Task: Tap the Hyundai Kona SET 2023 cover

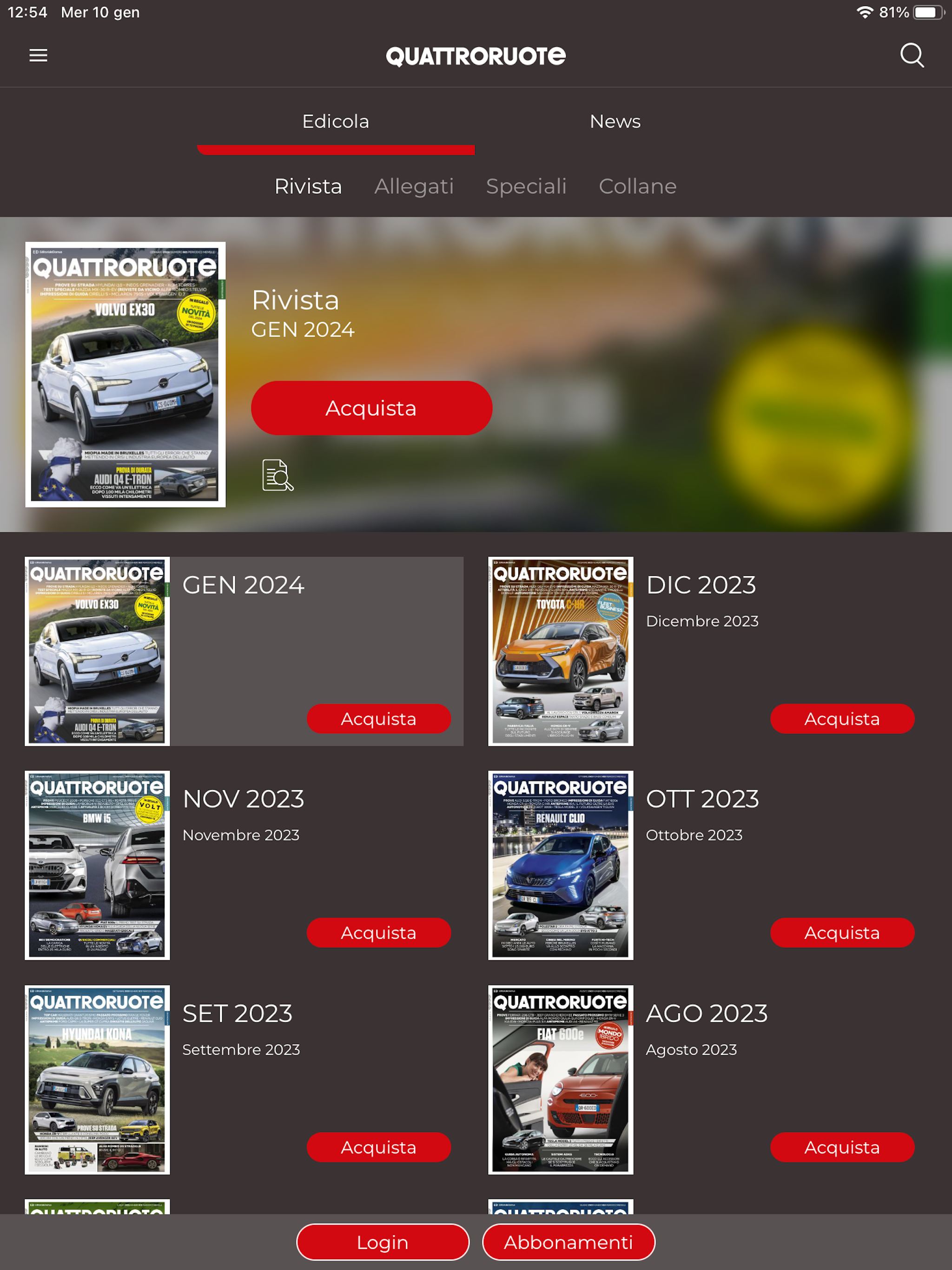Action: pyautogui.click(x=97, y=1079)
